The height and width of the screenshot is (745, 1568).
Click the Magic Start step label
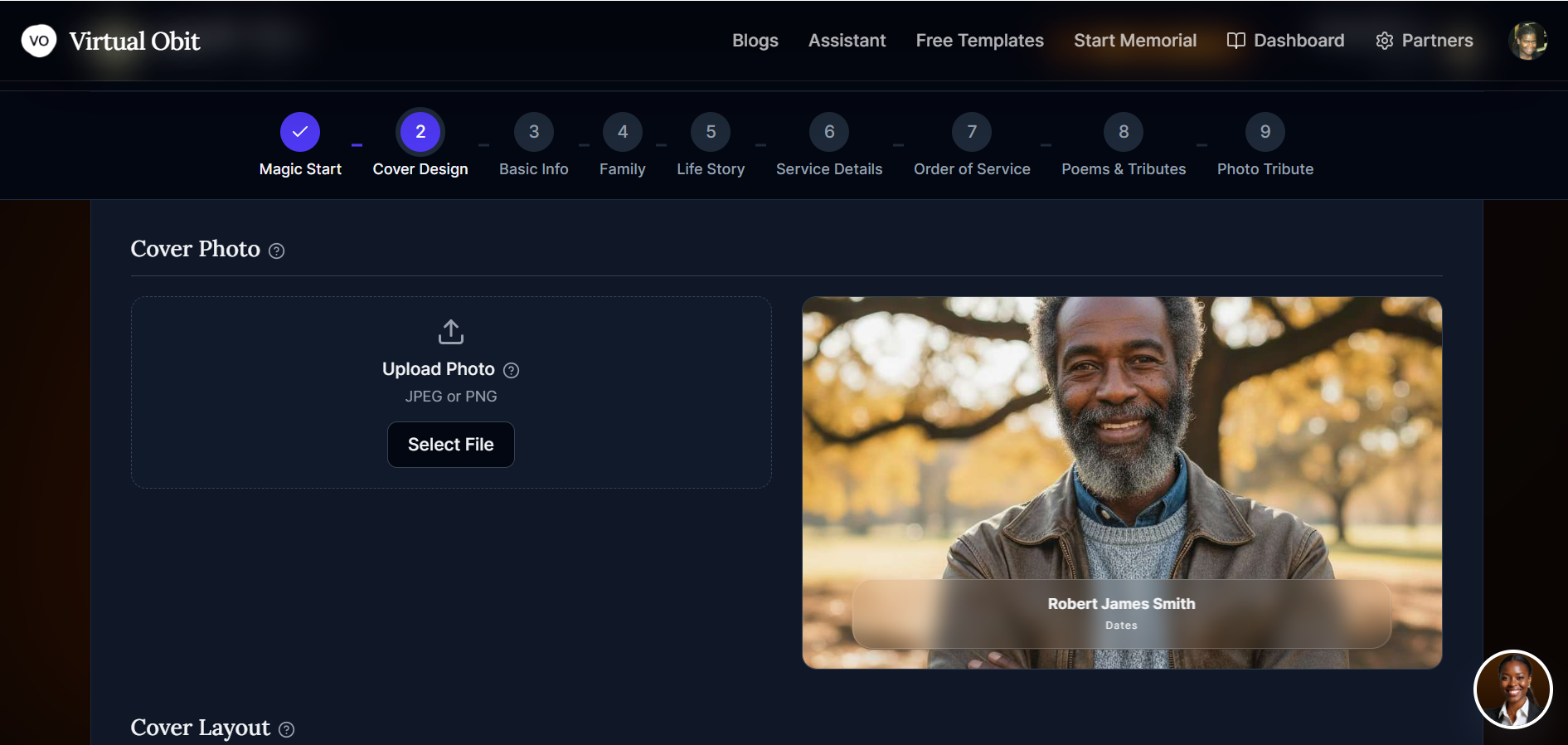tap(300, 169)
